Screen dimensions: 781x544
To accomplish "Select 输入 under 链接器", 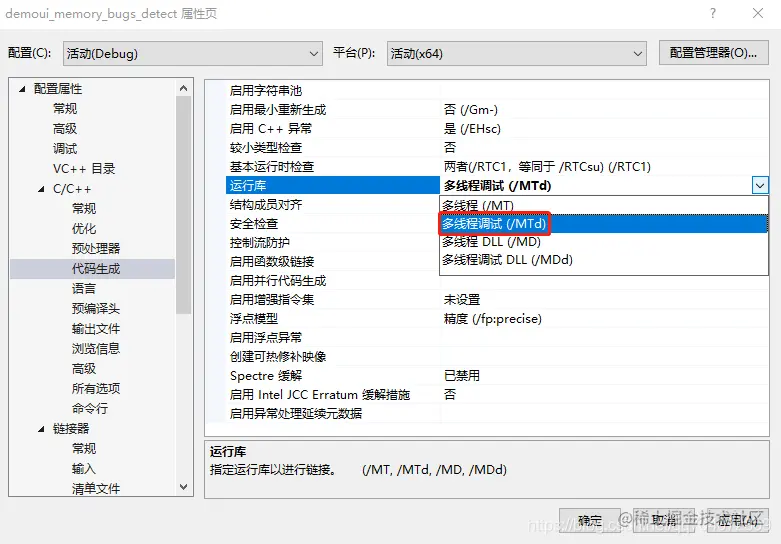I will (x=84, y=469).
